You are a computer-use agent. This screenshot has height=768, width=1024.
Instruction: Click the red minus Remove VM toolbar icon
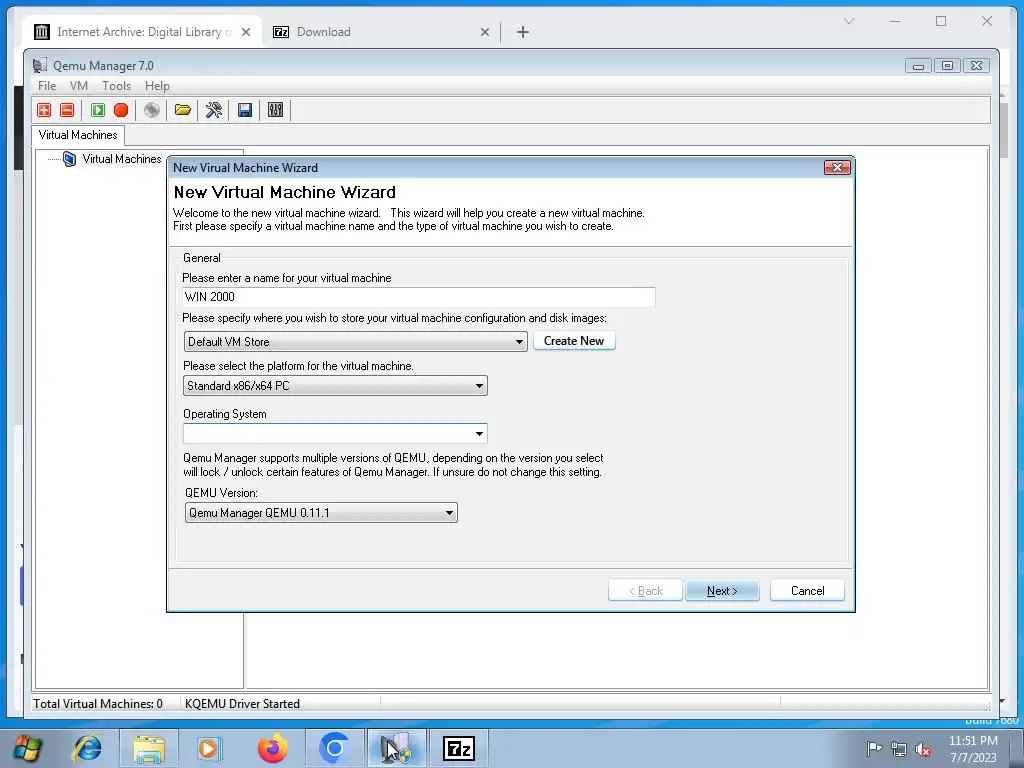(x=67, y=110)
